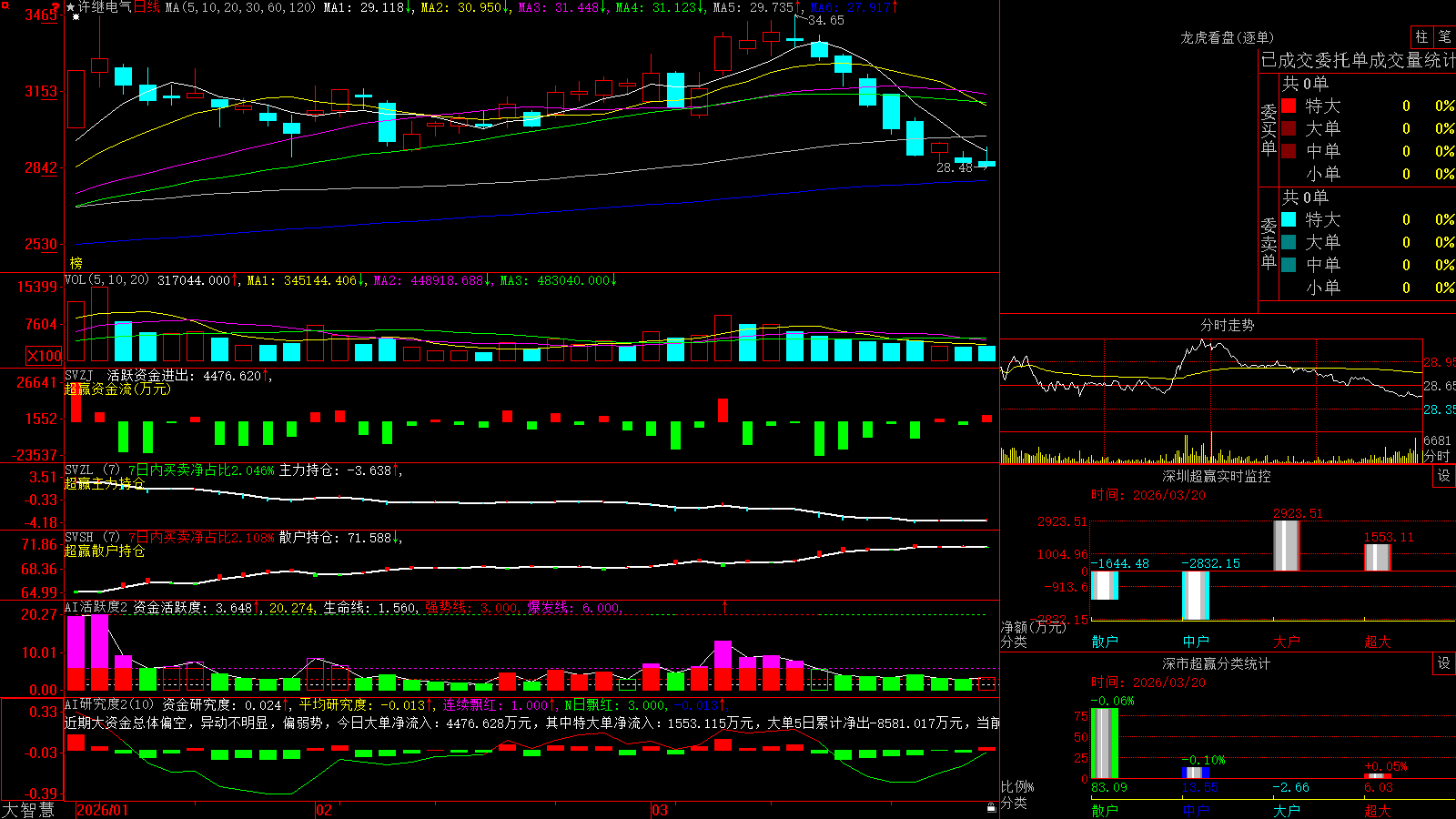Click the 深圳超赢实时监控 panel title

click(x=1216, y=476)
